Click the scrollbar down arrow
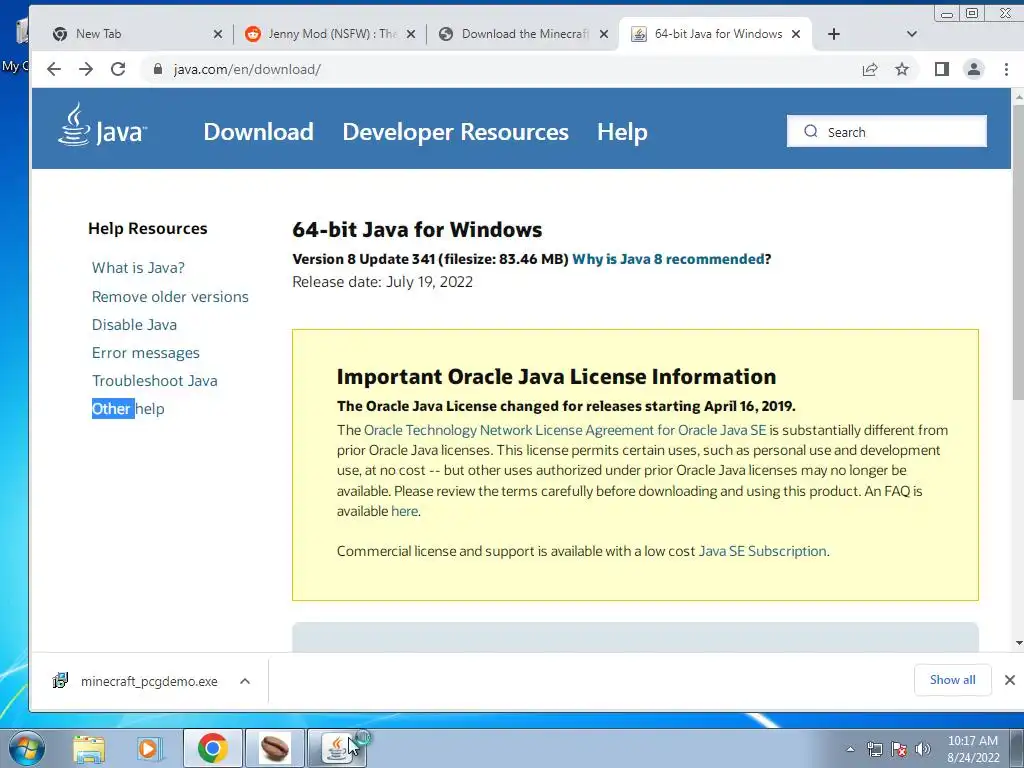Screen dimensions: 1024x768 click(1018, 643)
